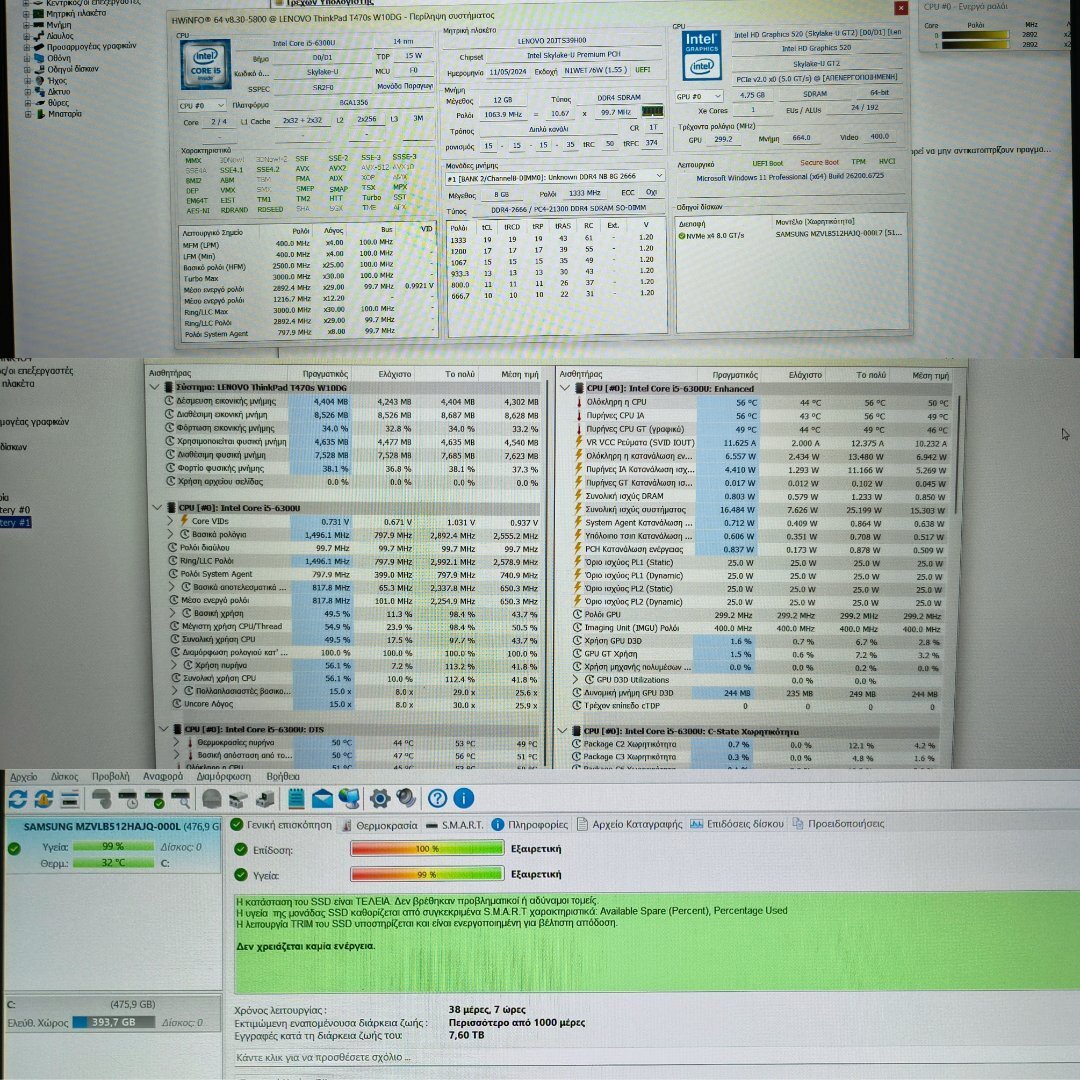Viewport: 1080px width, 1080px height.
Task: Click the refresh-with-warning toolbar icon in Hard Disk Sentinel
Action: coord(43,798)
